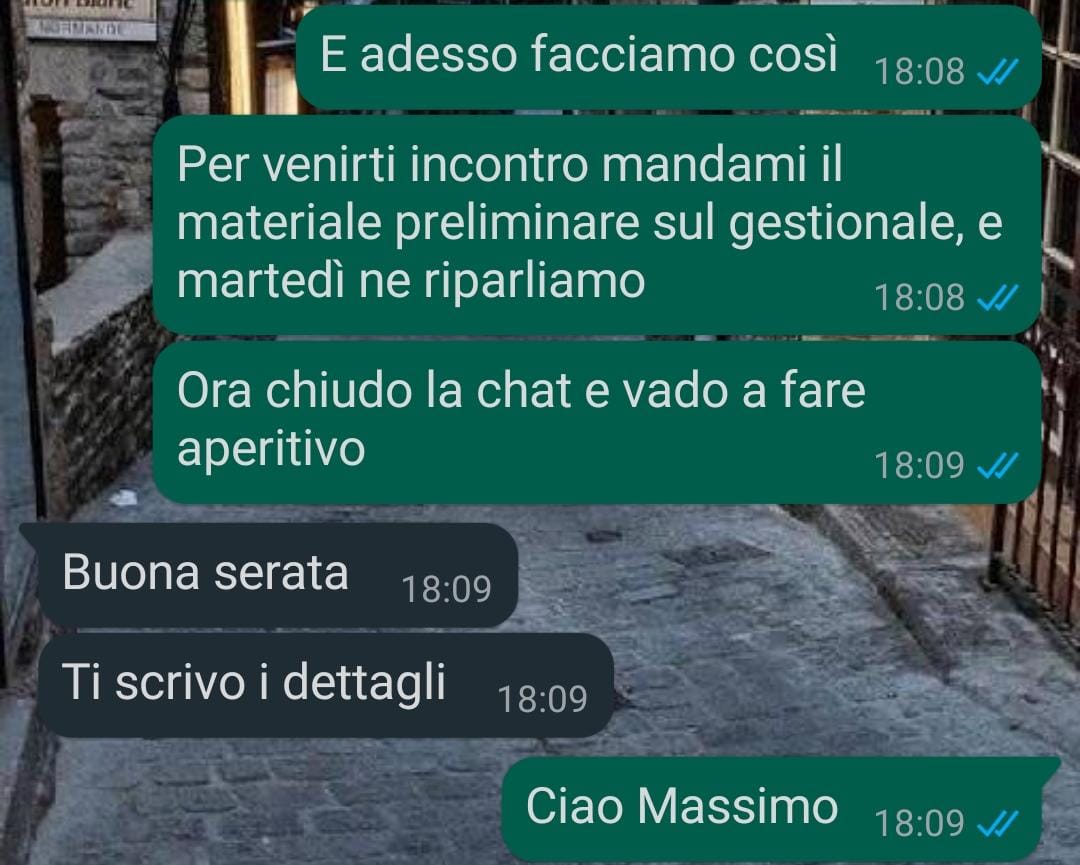1080x865 pixels.
Task: Select the 'Ciao Massimo' sent message
Action: (x=781, y=809)
